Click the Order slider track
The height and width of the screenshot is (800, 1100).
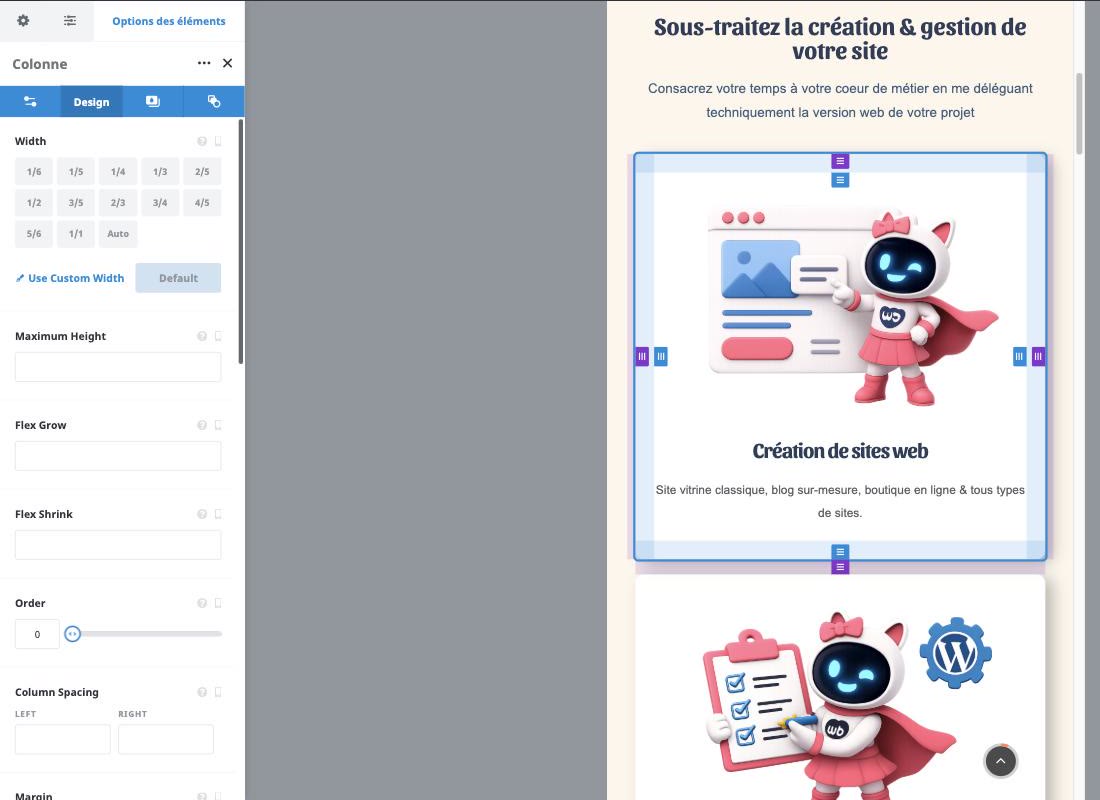click(x=147, y=634)
